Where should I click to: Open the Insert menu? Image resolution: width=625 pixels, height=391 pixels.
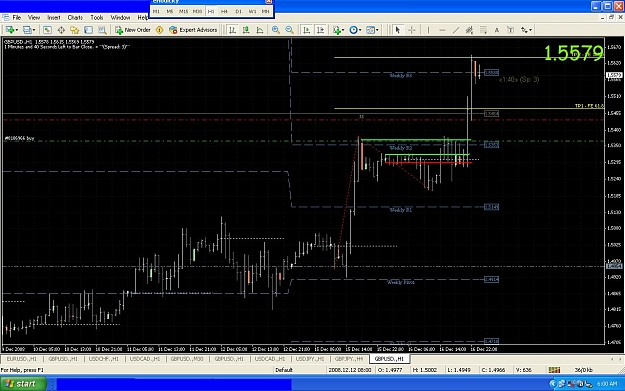[x=54, y=18]
